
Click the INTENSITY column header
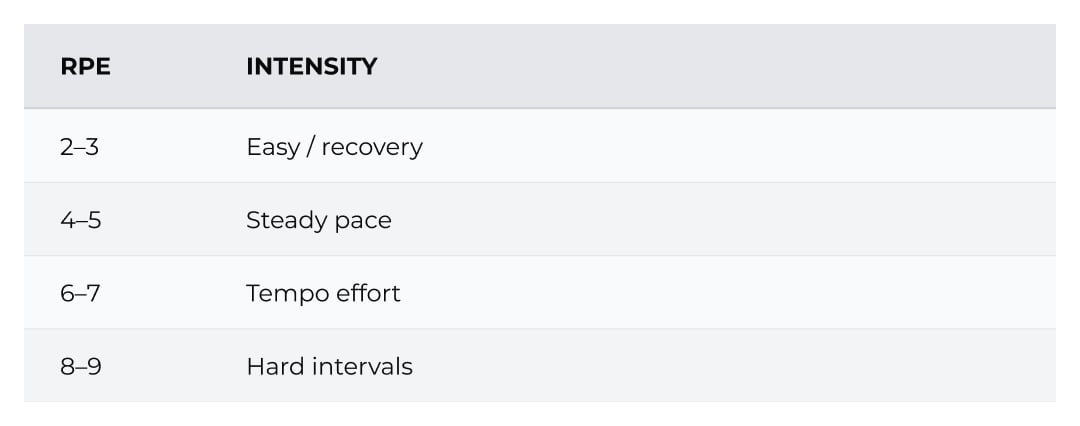click(x=311, y=67)
